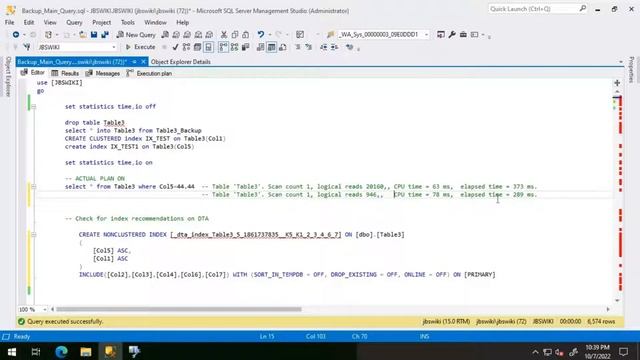
Task: Open Microsoft Edge from the taskbar
Action: click(x=61, y=351)
